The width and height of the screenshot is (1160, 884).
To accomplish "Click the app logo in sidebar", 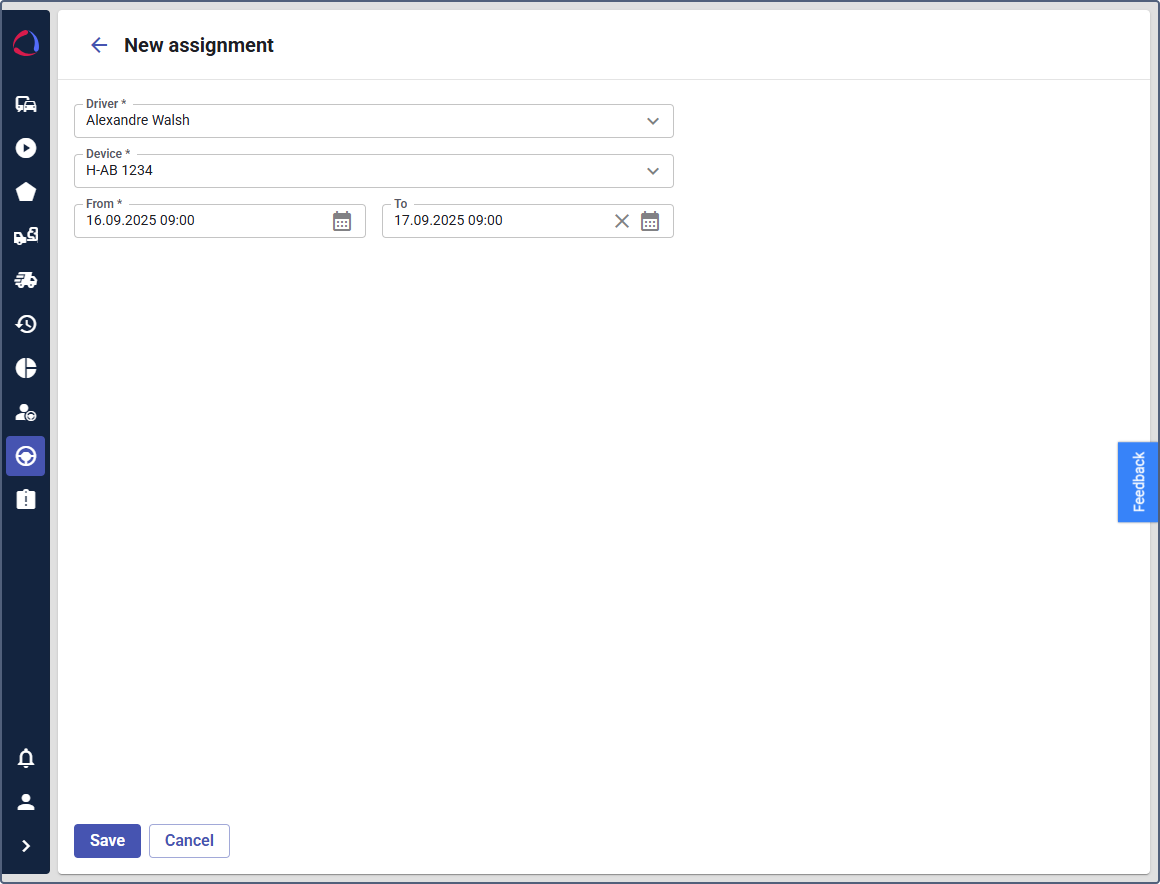I will click(x=26, y=44).
